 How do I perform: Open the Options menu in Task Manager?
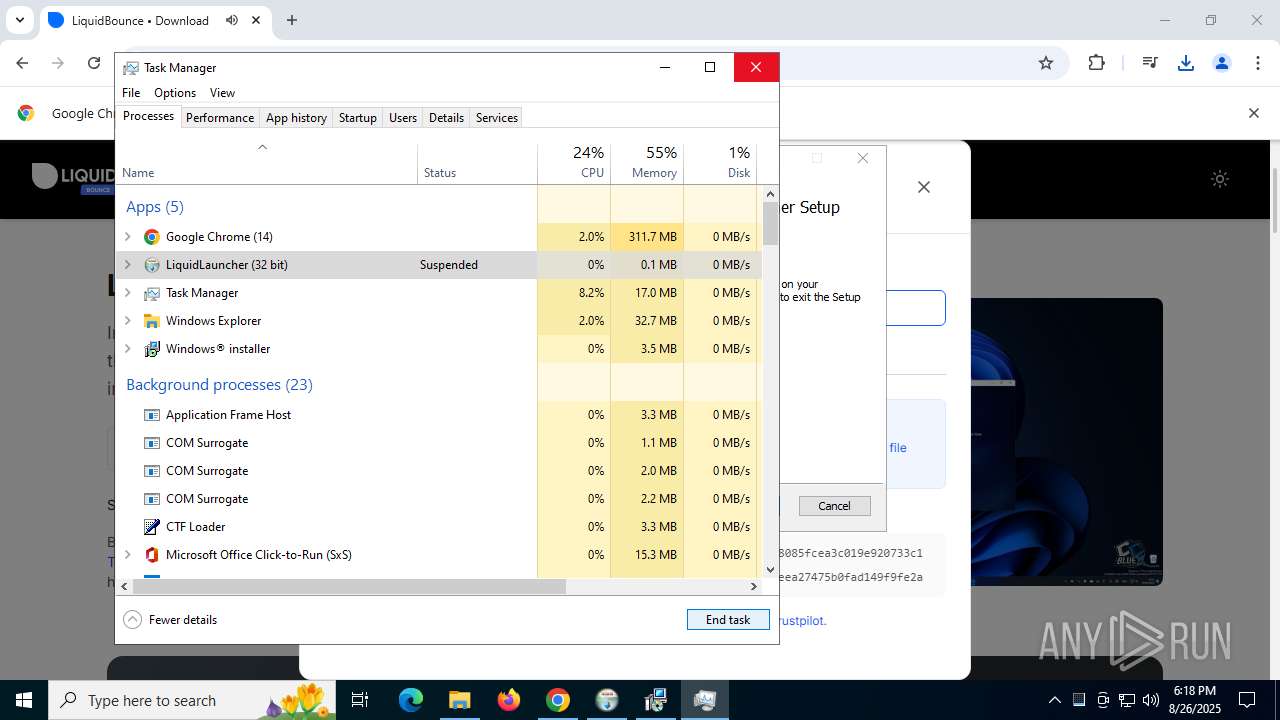tap(175, 93)
